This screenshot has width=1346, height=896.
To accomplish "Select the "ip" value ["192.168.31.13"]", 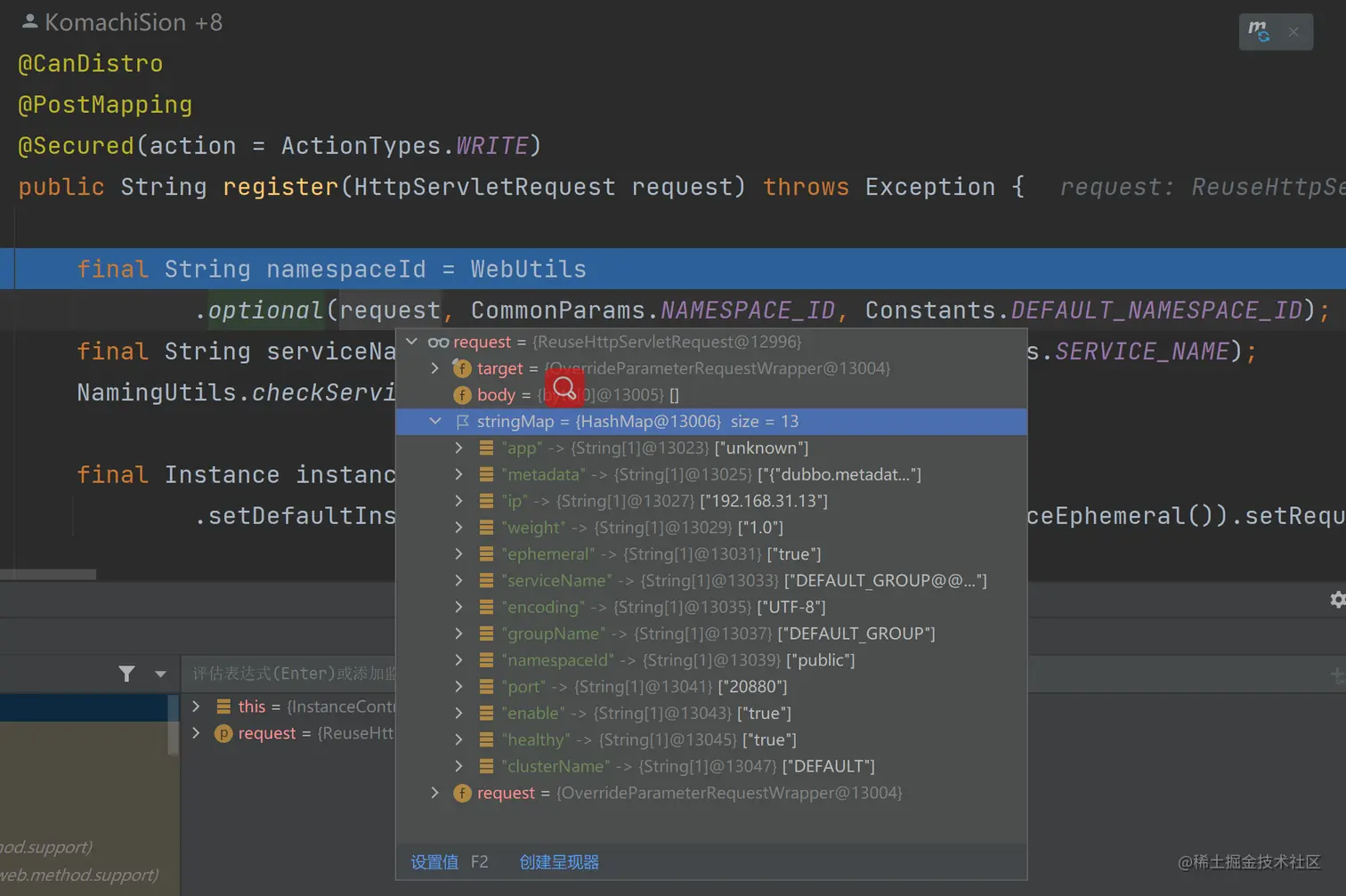I will [764, 501].
